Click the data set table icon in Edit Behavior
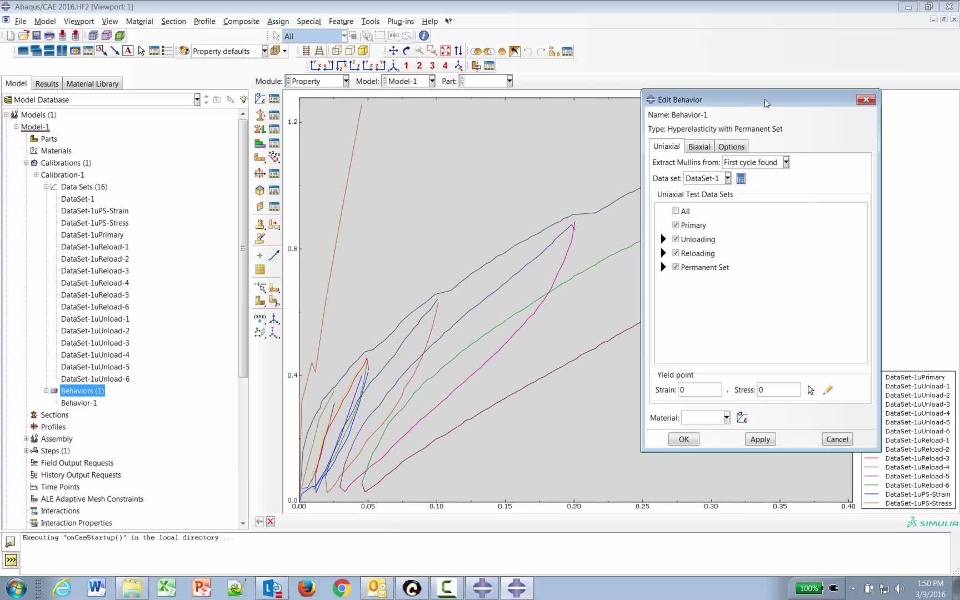Screen dimensions: 960x600 click(741, 179)
